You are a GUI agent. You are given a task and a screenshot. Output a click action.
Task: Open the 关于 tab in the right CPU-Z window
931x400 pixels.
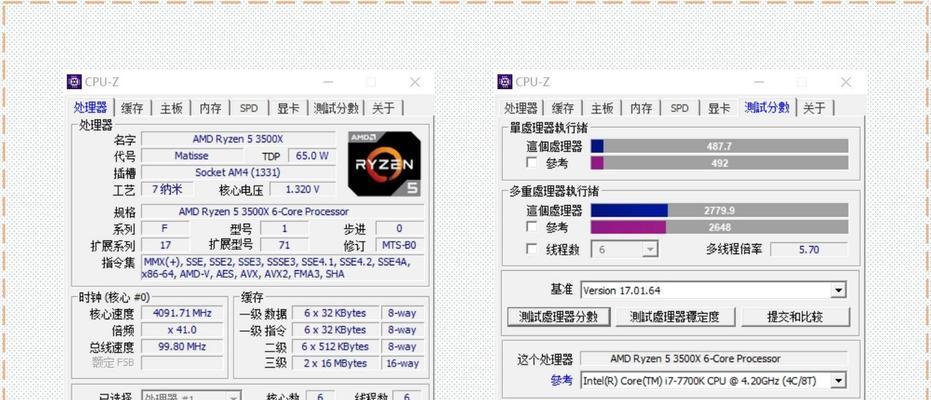(x=814, y=108)
